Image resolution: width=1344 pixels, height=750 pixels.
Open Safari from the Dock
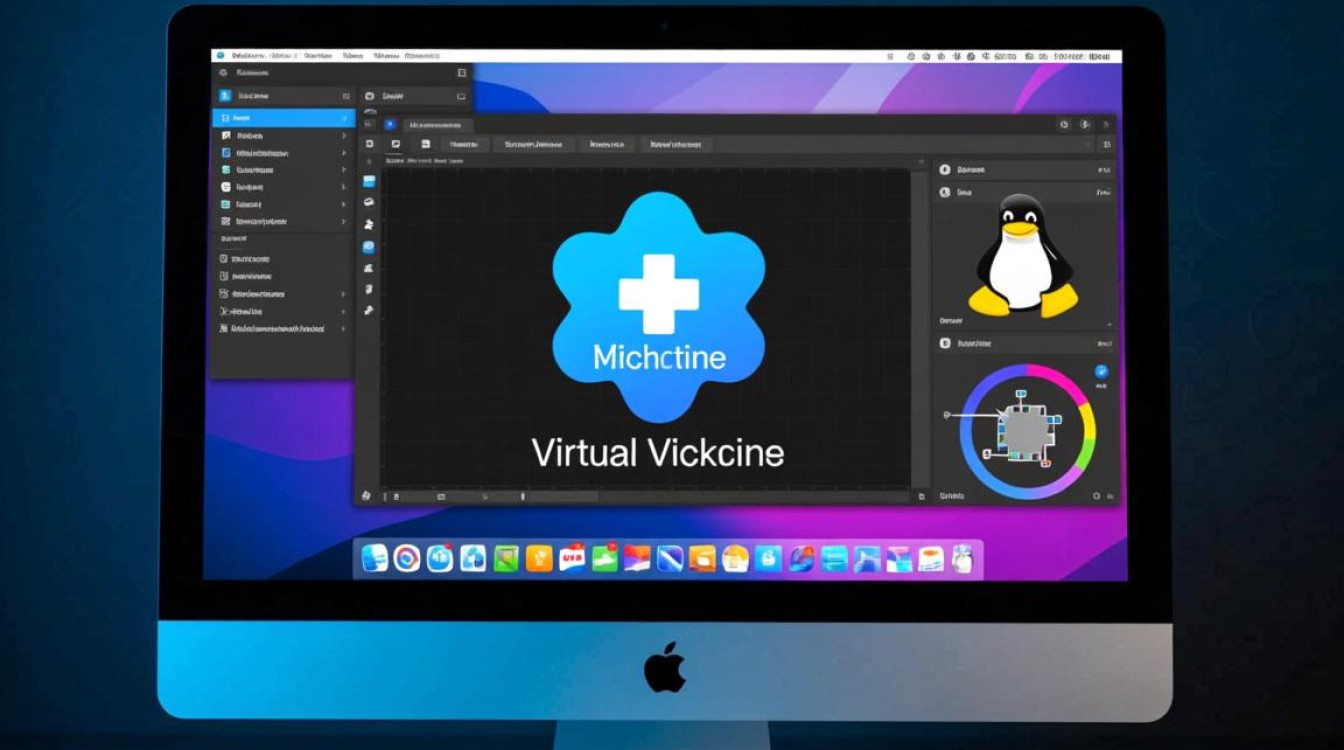[x=406, y=560]
